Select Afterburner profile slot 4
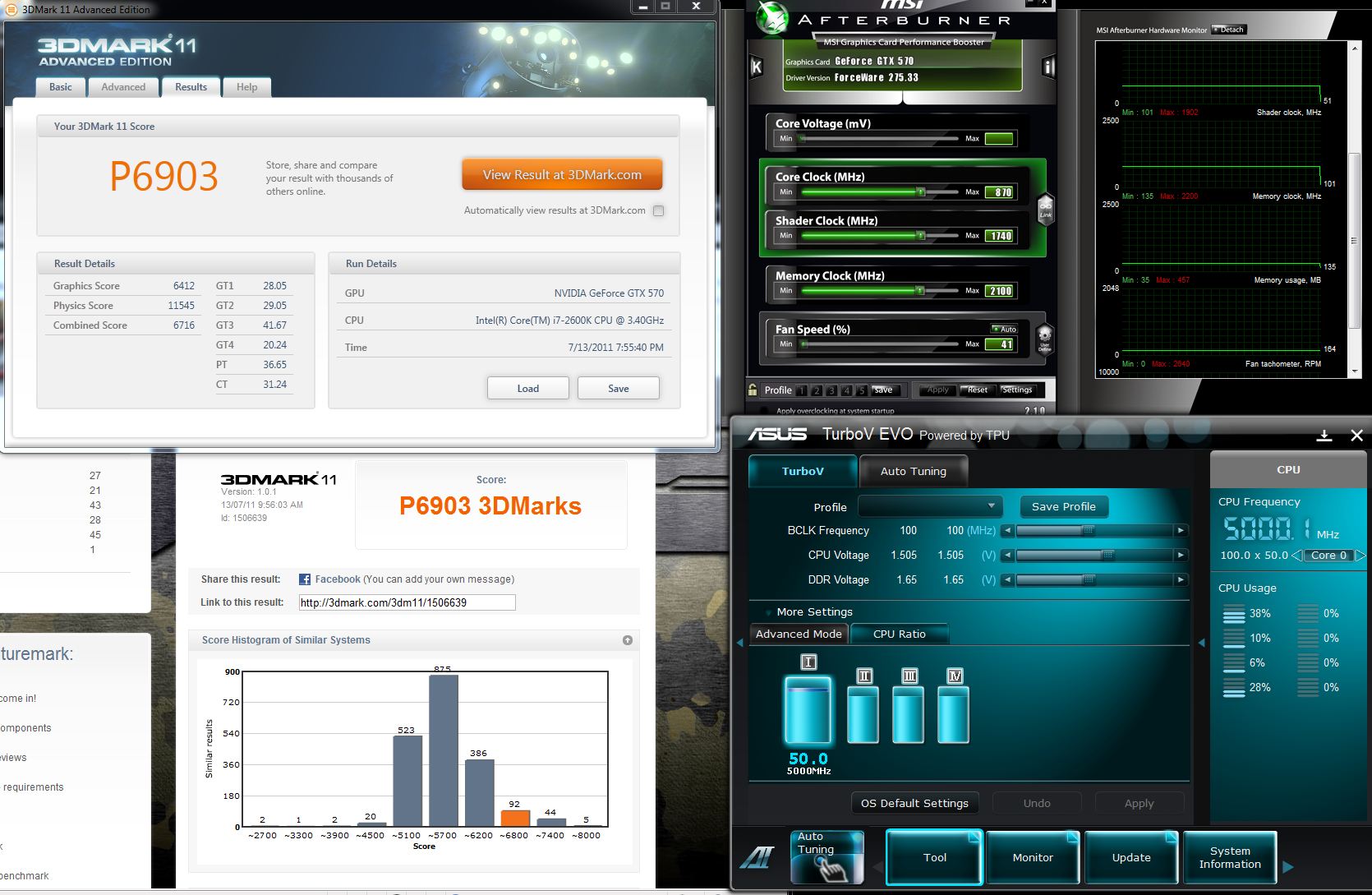This screenshot has width=1372, height=895. (846, 390)
